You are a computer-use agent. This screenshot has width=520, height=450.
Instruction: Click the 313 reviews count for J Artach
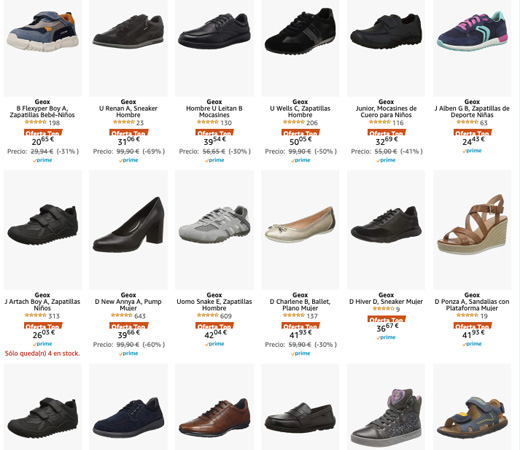pos(54,316)
